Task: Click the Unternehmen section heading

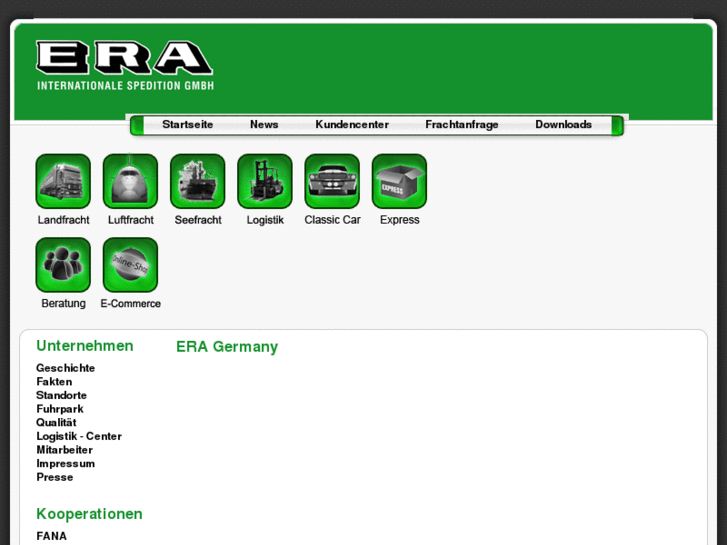Action: [x=85, y=346]
